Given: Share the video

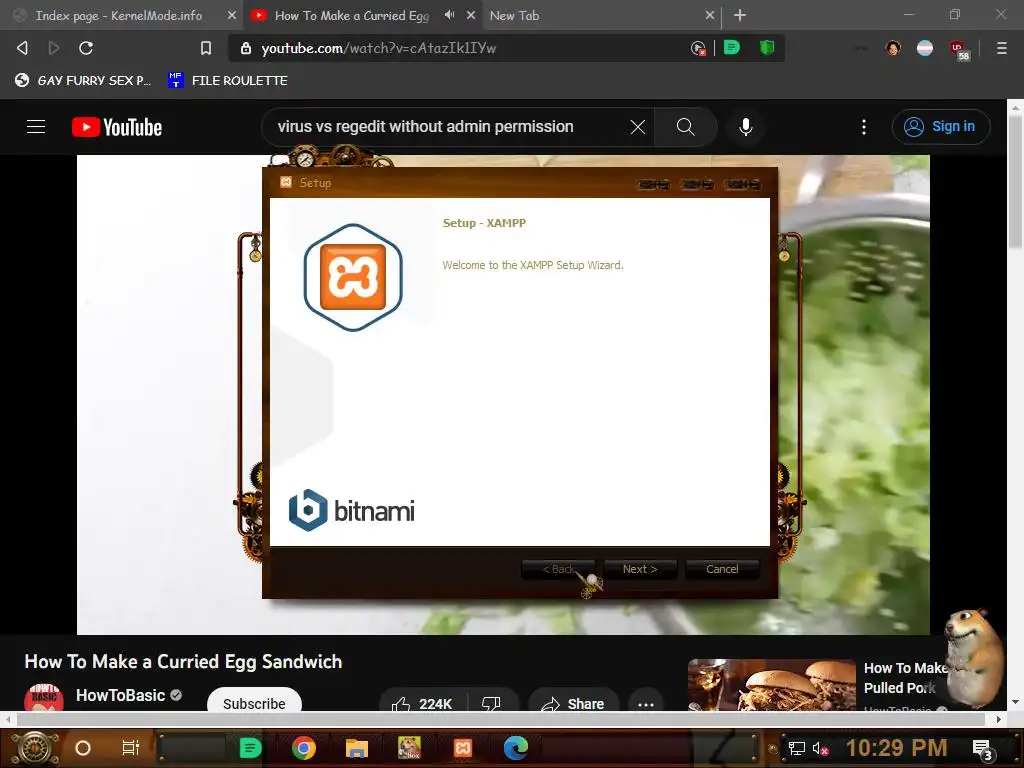Looking at the screenshot, I should pos(573,703).
